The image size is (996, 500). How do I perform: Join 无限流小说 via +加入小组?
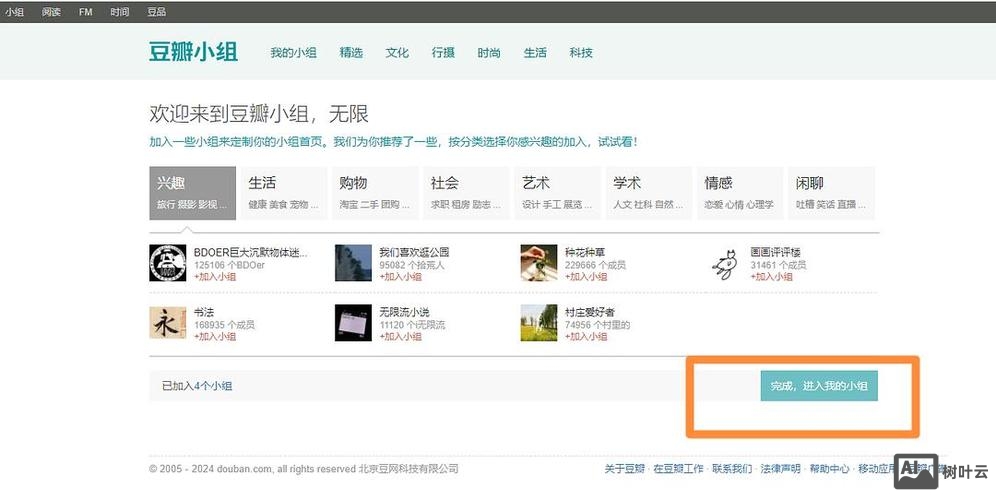tap(400, 336)
